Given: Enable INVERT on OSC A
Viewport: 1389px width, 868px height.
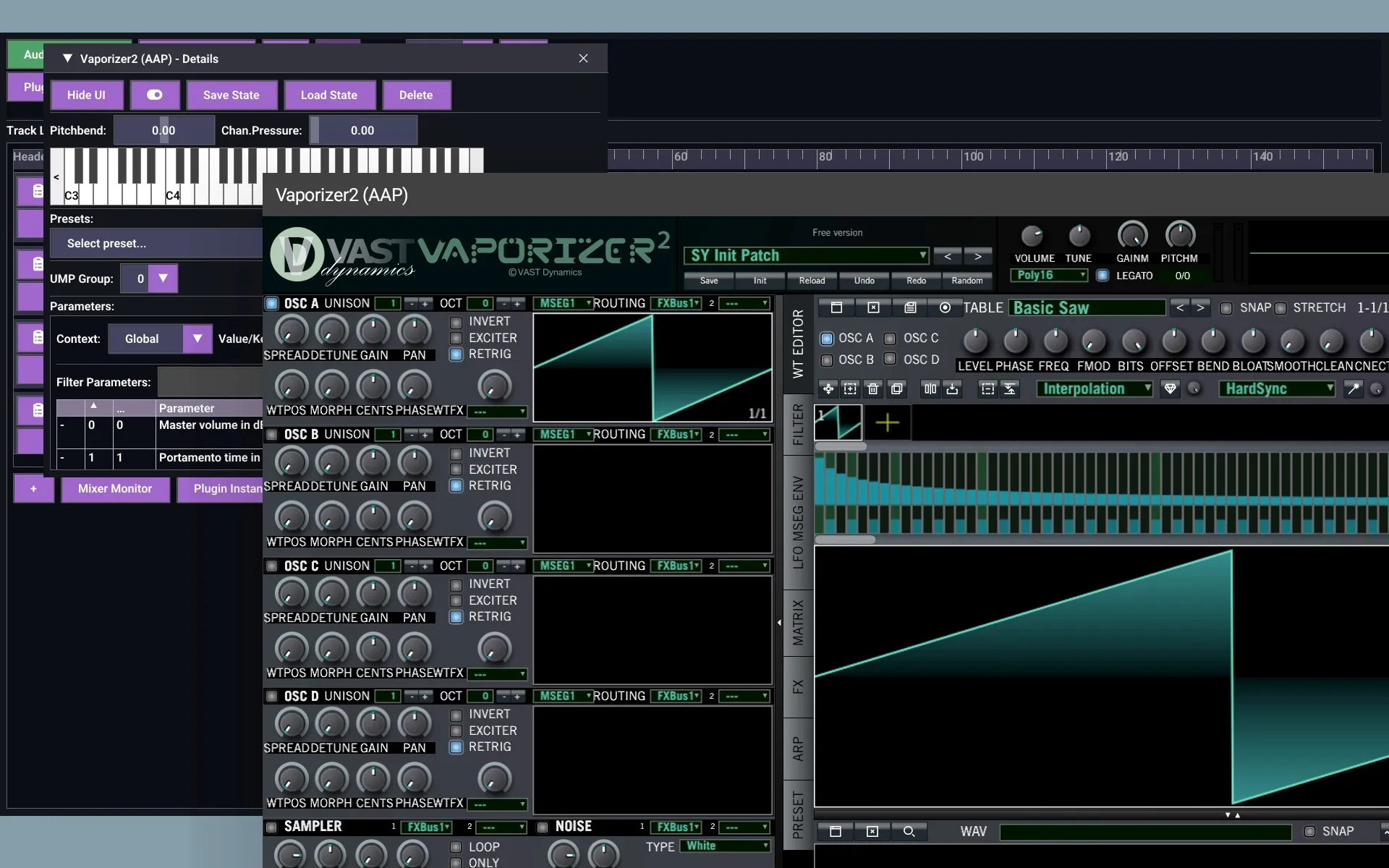Looking at the screenshot, I should tap(456, 322).
